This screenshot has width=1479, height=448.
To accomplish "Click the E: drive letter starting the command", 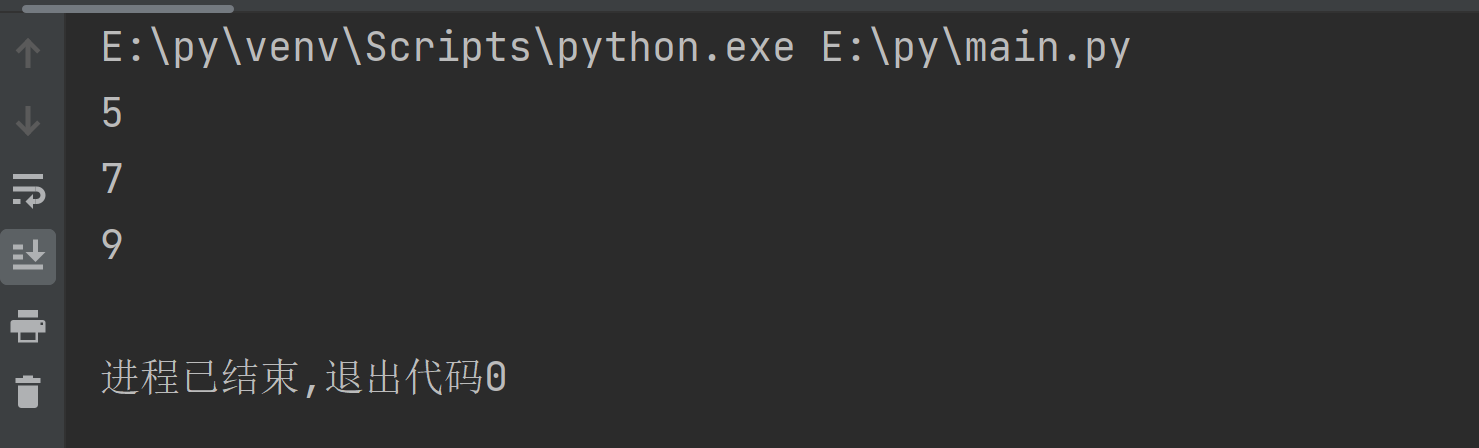I will 125,48.
